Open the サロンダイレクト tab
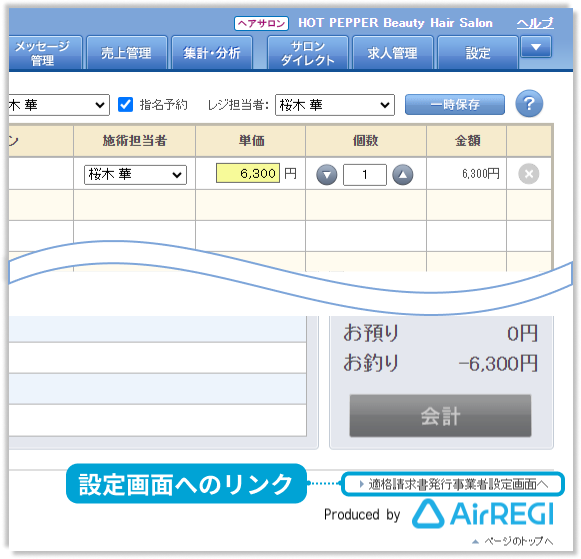This screenshot has height=559, width=581. 308,53
